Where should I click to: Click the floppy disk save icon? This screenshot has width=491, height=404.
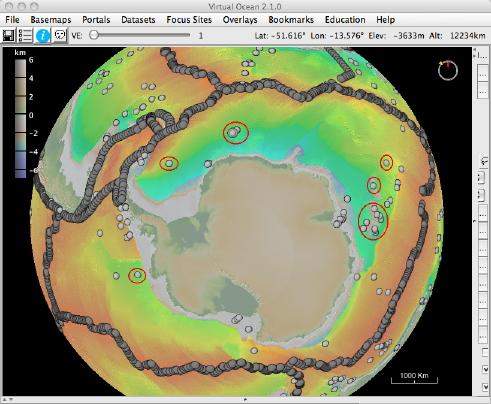point(8,35)
